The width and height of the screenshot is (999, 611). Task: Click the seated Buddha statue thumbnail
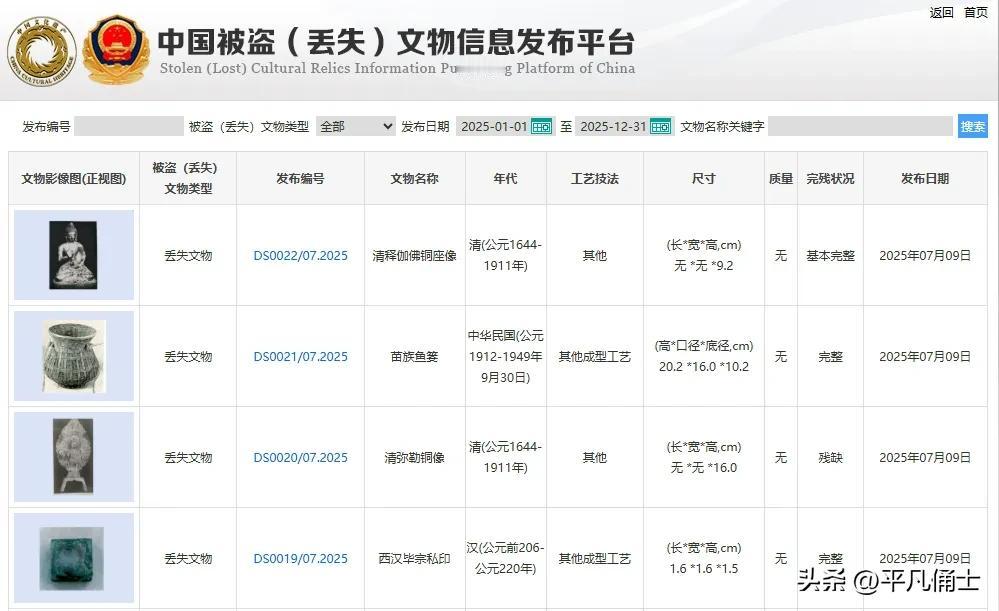tap(72, 255)
